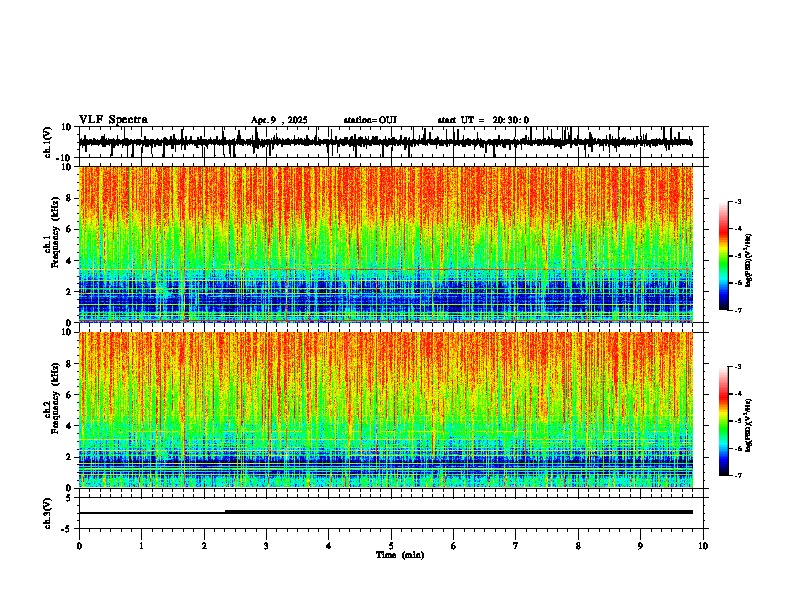Click the ch.1 "Frequency (kHz)" axis label
Viewport: 792px width, 612px height.
pyautogui.click(x=55, y=232)
